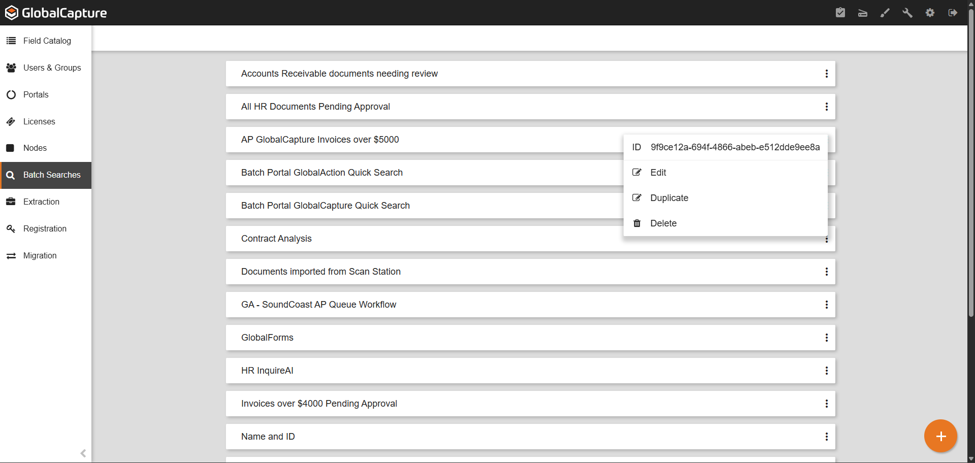Choose Edit from the context menu
This screenshot has width=975, height=463.
click(x=725, y=173)
